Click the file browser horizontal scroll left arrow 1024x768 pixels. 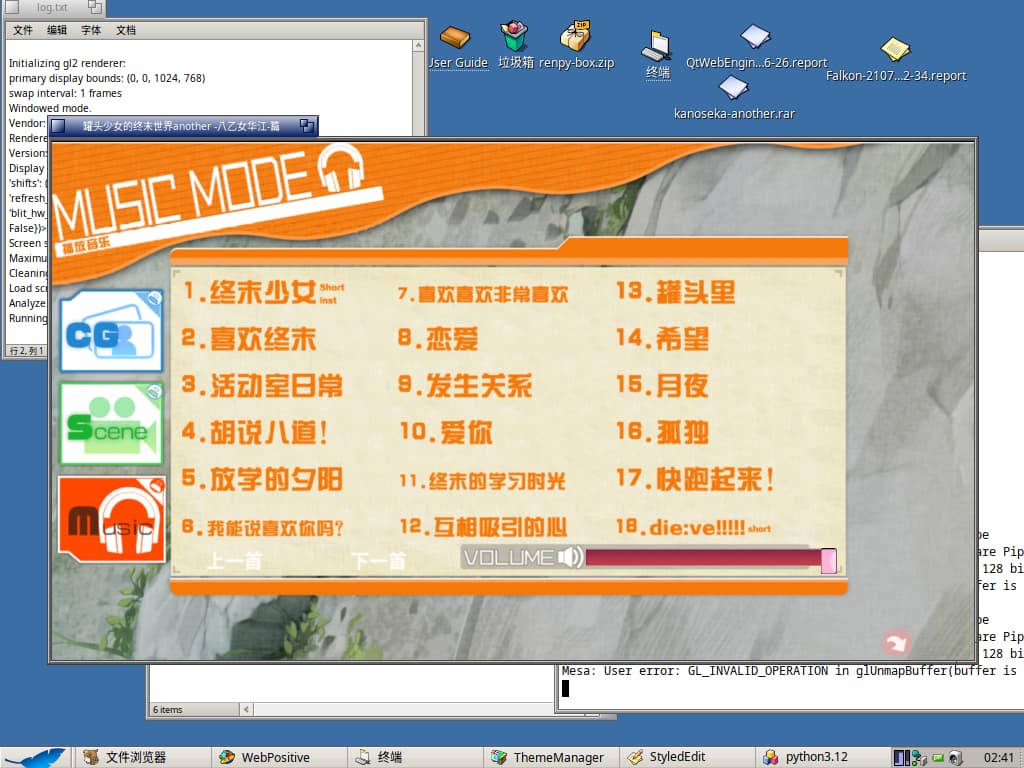point(246,709)
